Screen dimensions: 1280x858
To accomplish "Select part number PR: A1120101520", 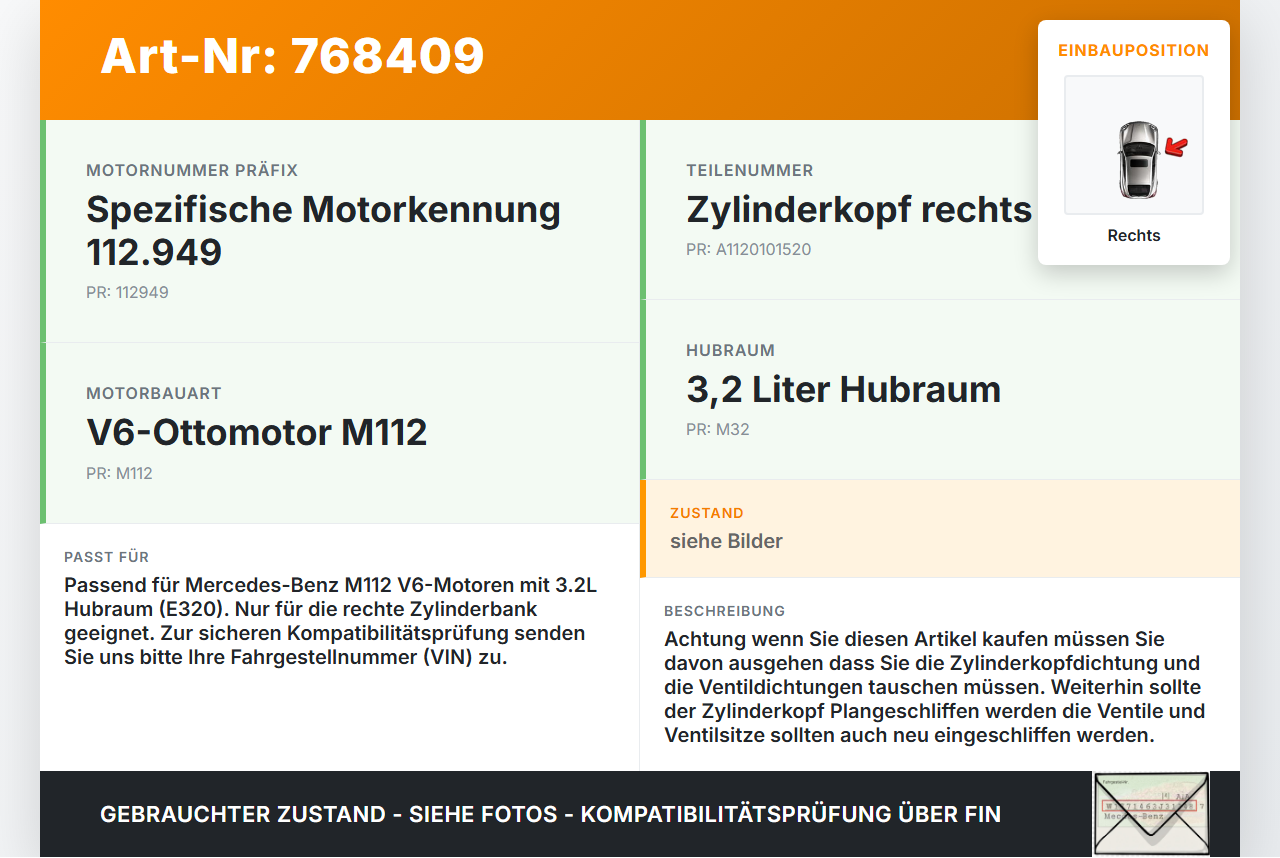I will coord(749,249).
